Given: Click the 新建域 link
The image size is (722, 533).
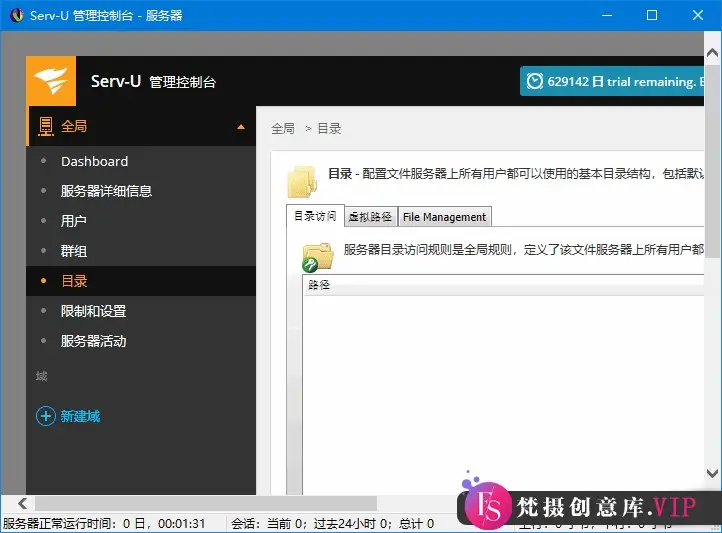Looking at the screenshot, I should pyautogui.click(x=80, y=417).
